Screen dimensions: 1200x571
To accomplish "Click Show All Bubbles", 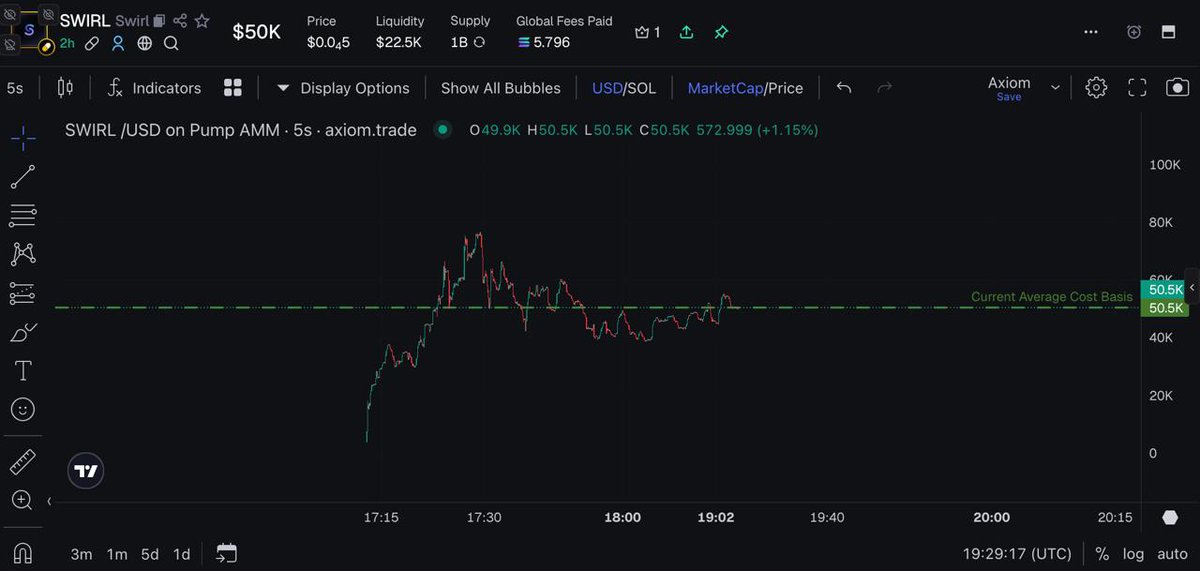I will coord(501,88).
